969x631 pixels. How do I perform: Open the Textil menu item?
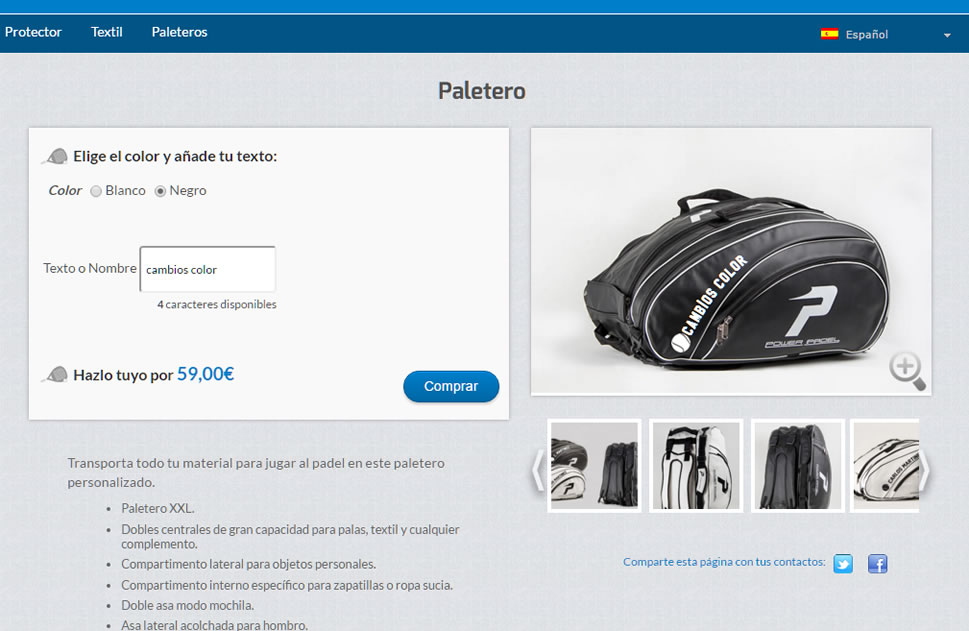(107, 32)
